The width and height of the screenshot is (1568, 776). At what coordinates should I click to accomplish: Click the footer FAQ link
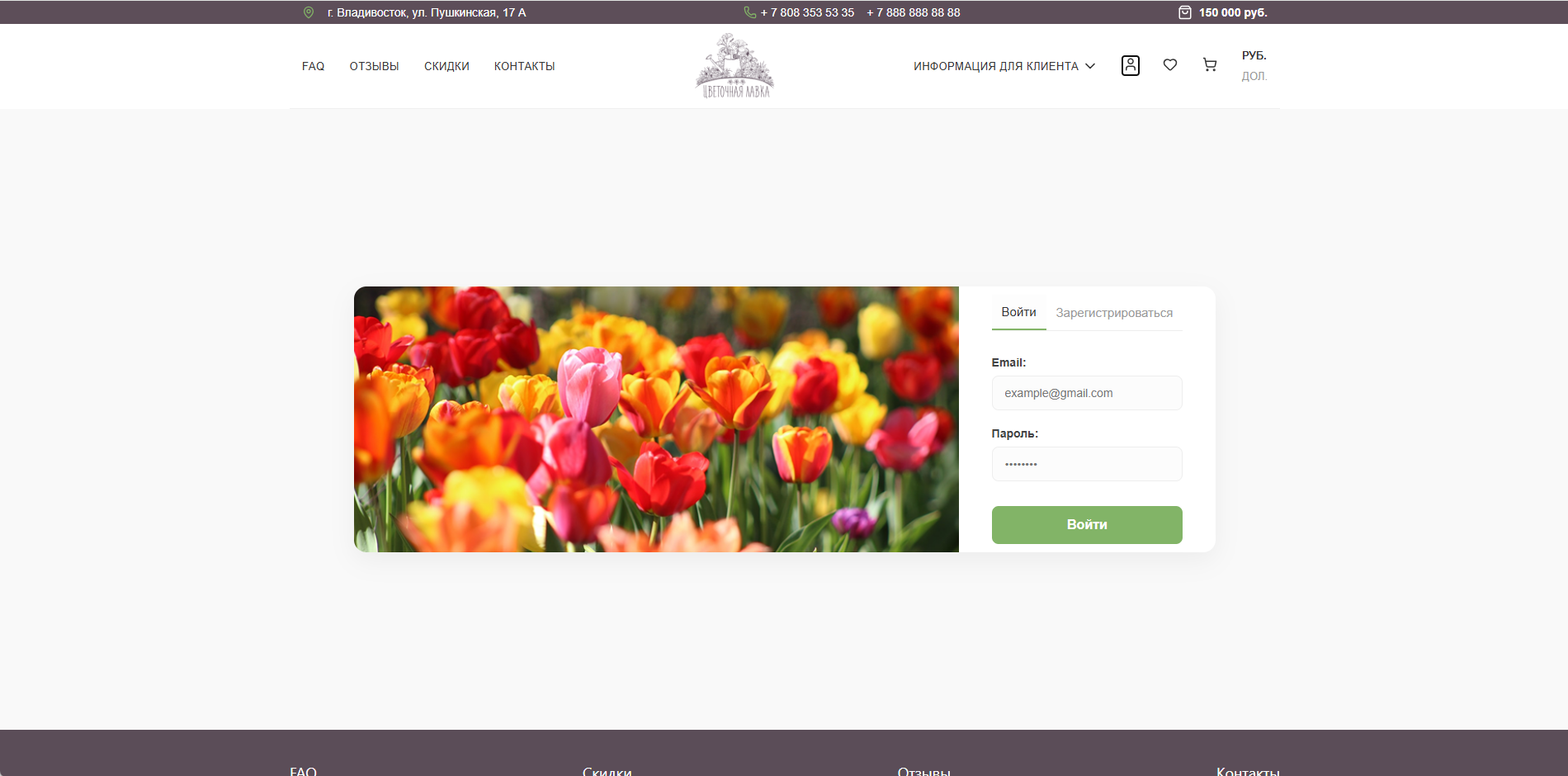pyautogui.click(x=303, y=771)
